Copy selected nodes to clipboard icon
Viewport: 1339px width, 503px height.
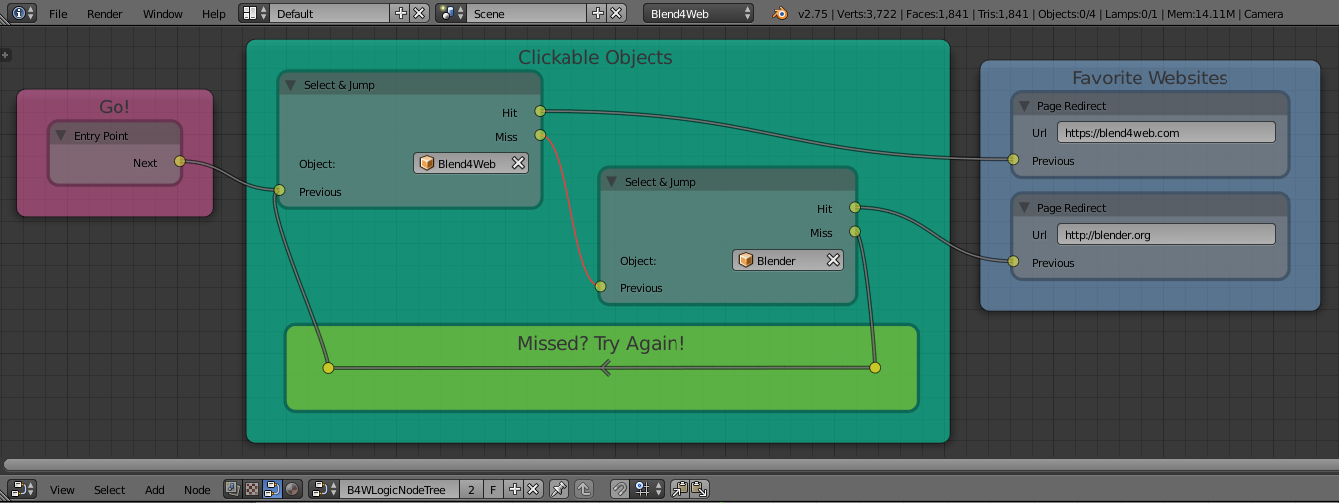(x=680, y=489)
